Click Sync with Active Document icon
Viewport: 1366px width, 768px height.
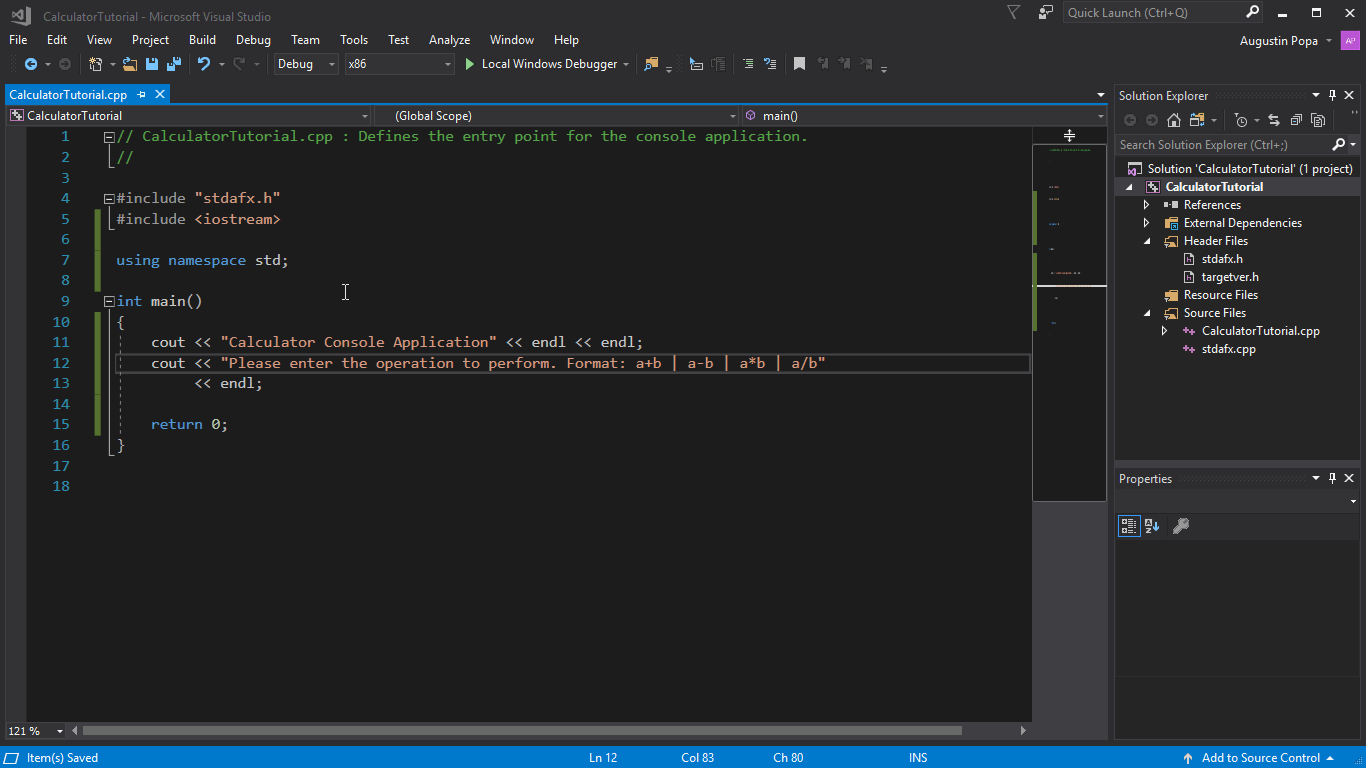[1274, 120]
